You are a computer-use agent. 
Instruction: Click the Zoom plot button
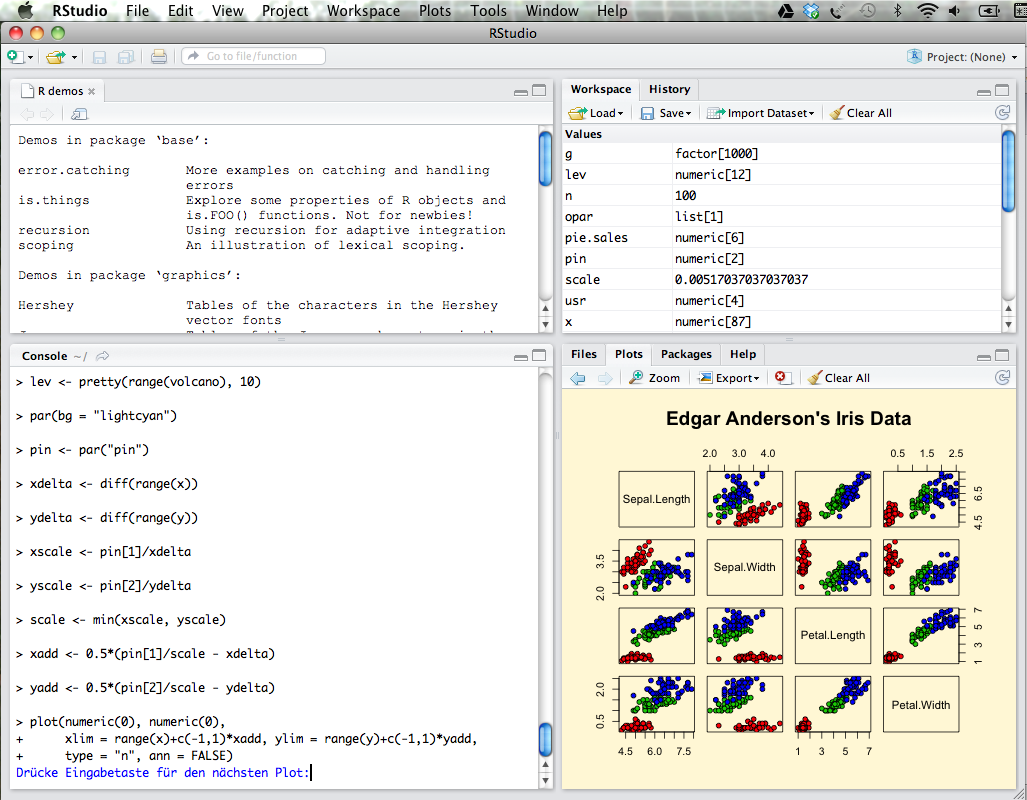point(655,378)
